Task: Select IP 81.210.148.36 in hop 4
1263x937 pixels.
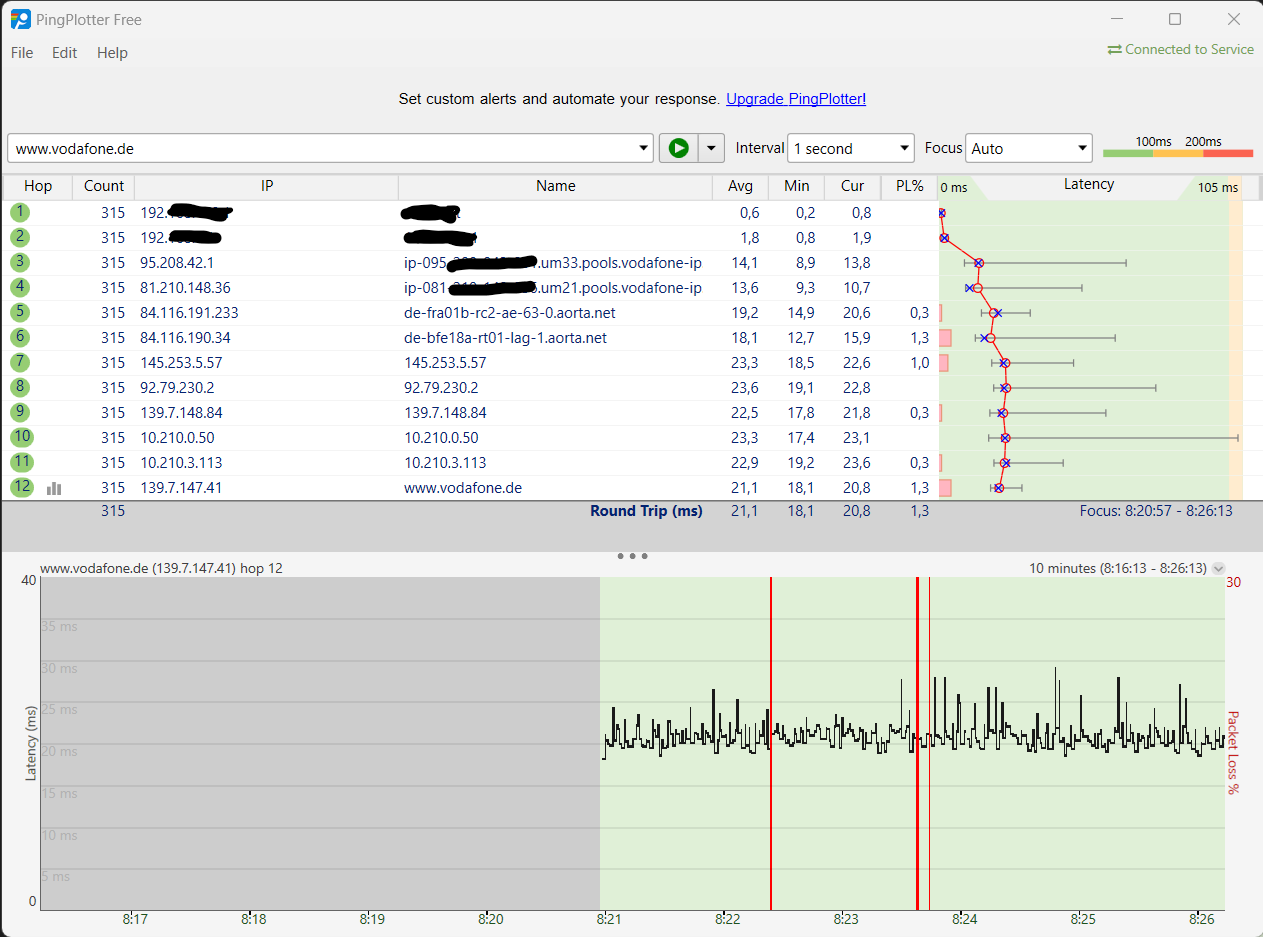Action: (x=185, y=288)
